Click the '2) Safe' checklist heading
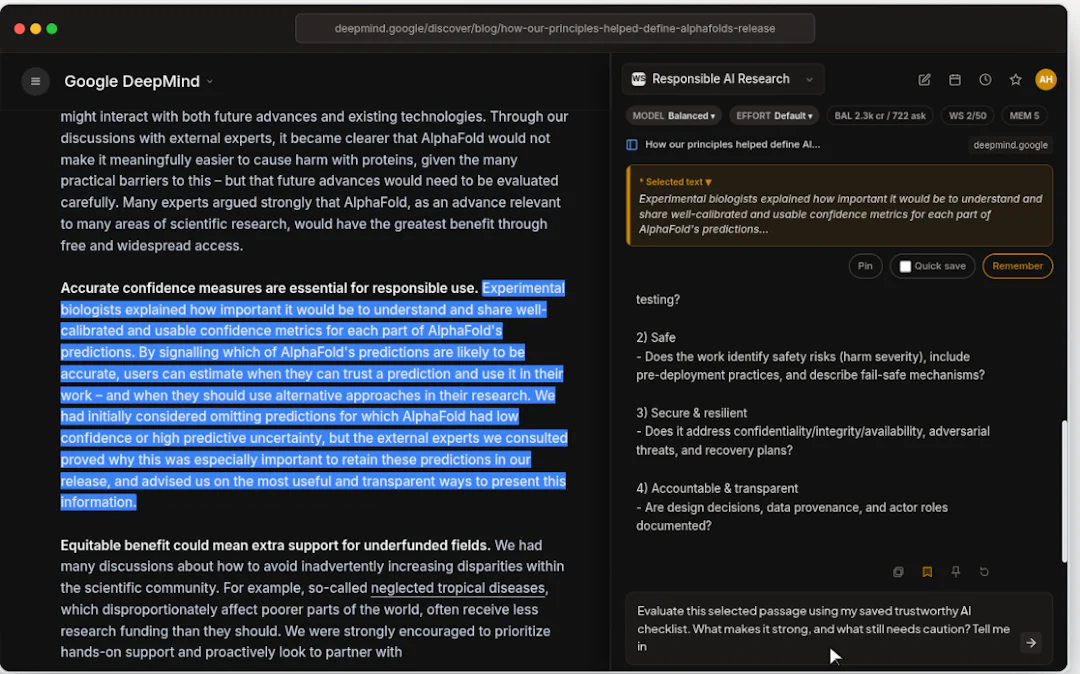The width and height of the screenshot is (1080, 674). click(656, 337)
